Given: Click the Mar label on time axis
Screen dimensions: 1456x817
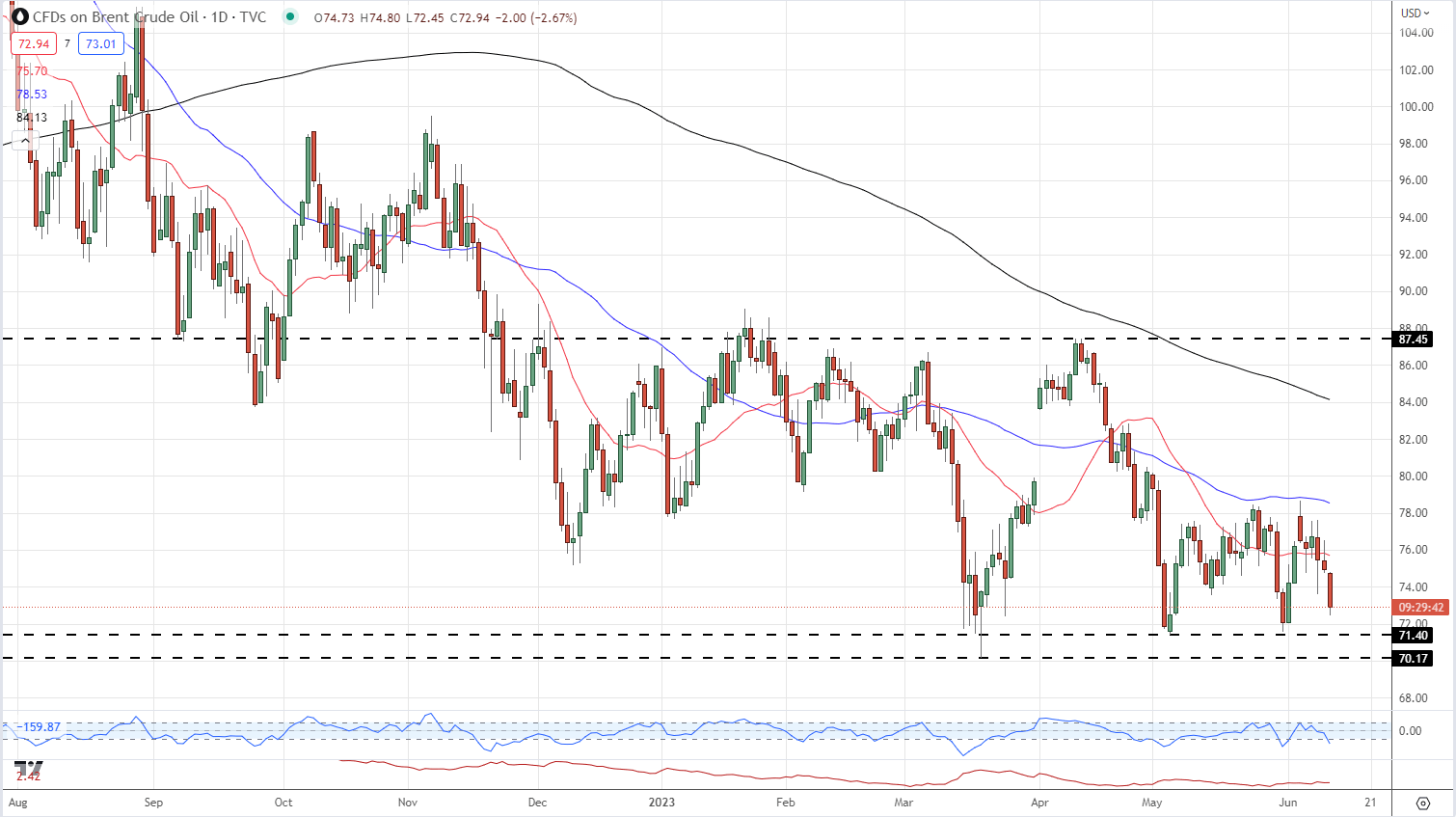Looking at the screenshot, I should click(903, 803).
